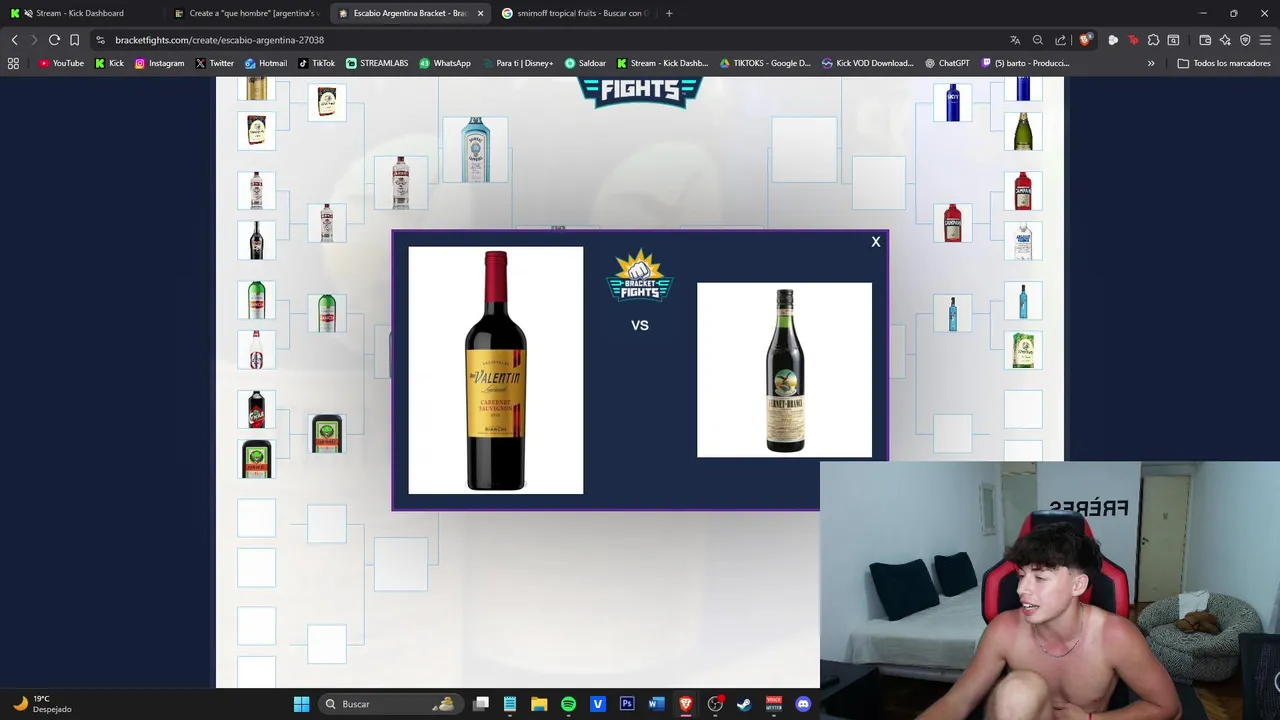The width and height of the screenshot is (1280, 720).
Task: Click the taskbar Buscar search box
Action: pos(389,704)
